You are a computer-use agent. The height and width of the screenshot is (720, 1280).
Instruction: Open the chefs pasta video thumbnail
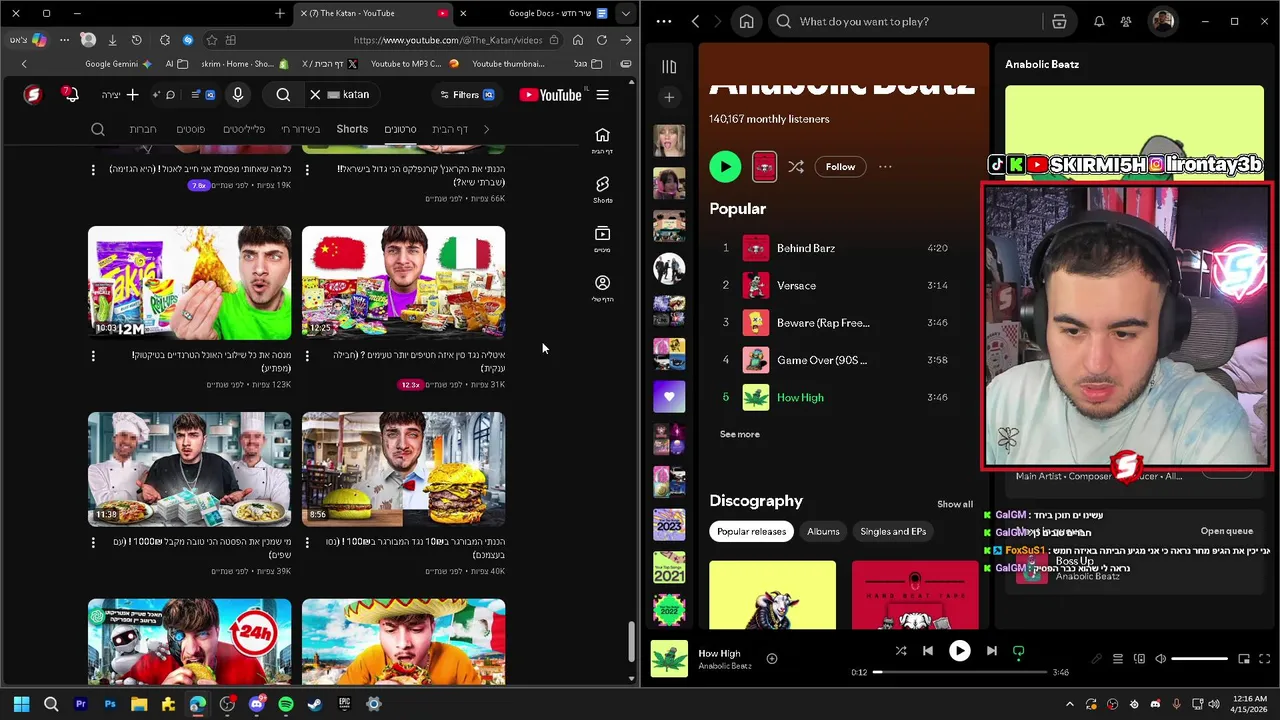click(x=190, y=469)
